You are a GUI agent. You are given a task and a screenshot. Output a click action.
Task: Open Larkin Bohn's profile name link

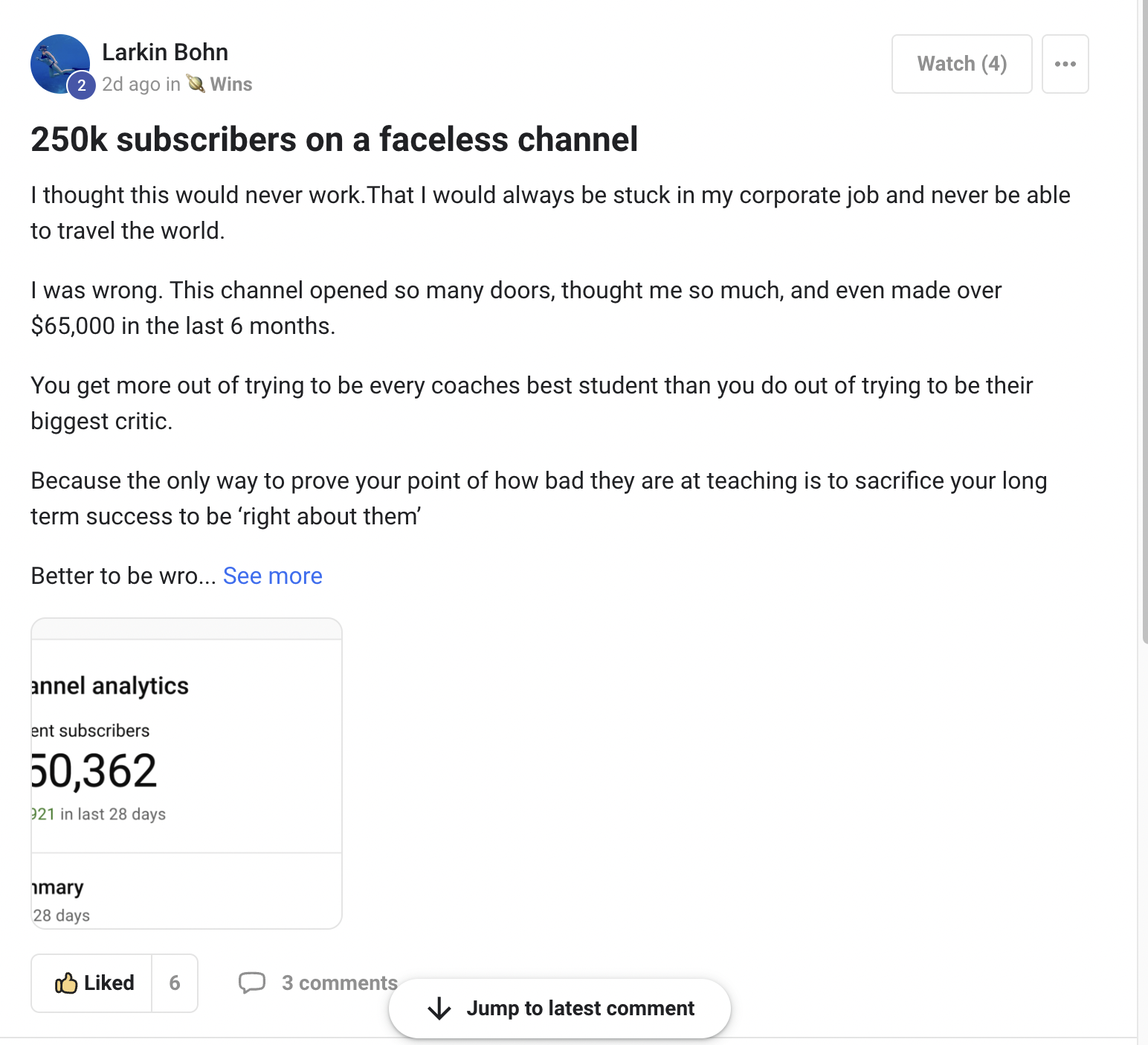pos(165,52)
